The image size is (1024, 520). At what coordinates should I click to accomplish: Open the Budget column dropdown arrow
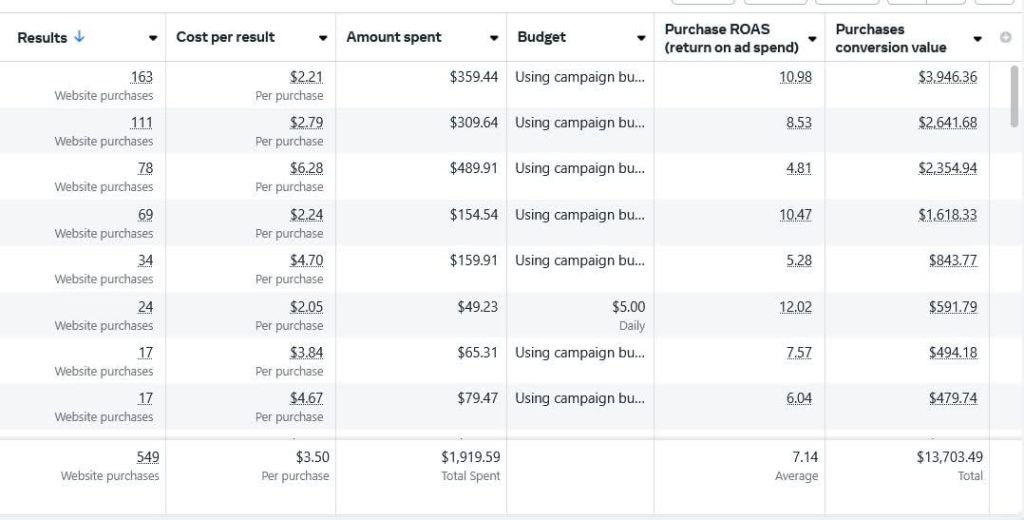coord(641,38)
